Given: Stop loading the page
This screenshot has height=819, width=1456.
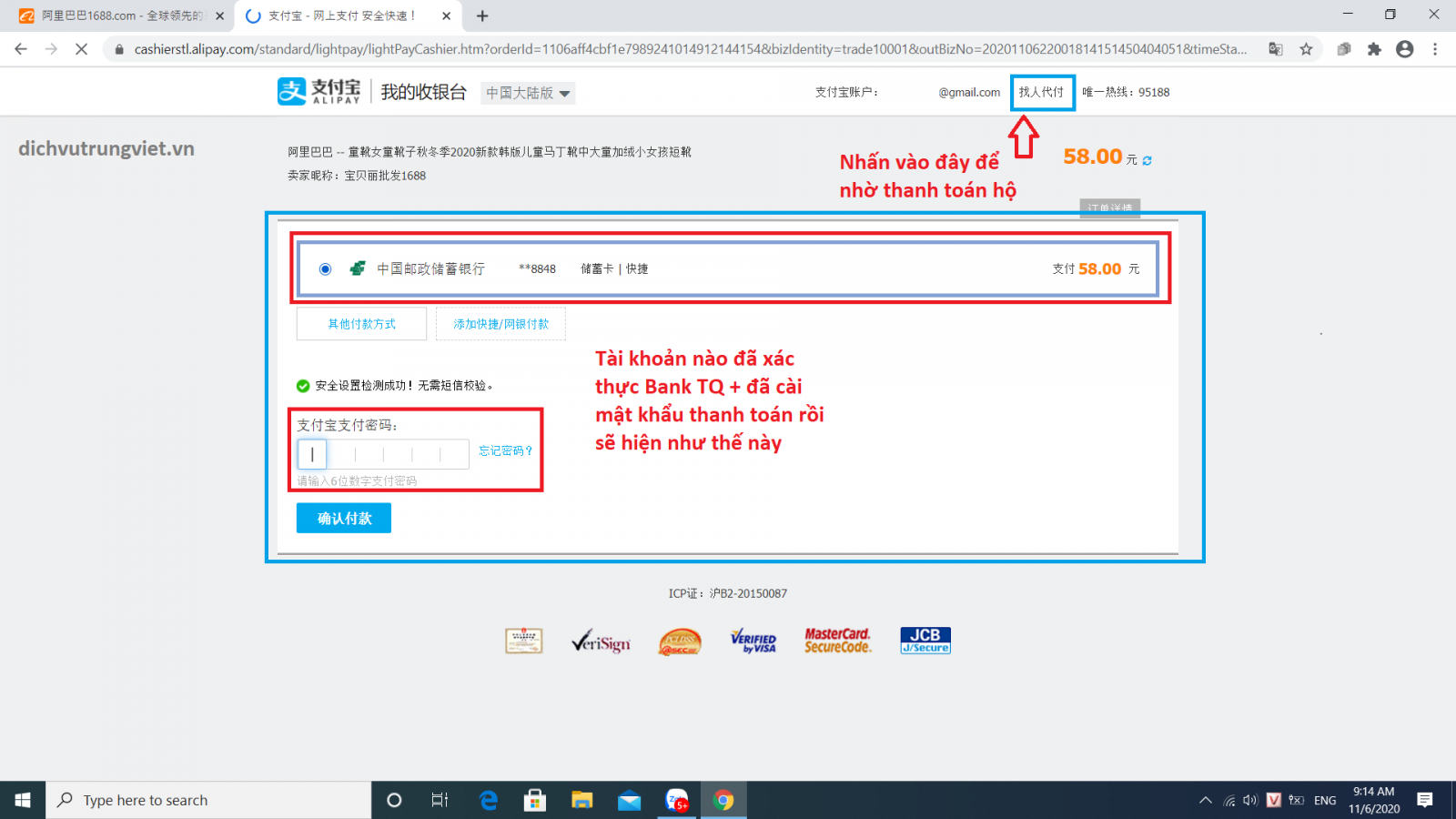Looking at the screenshot, I should [x=81, y=49].
